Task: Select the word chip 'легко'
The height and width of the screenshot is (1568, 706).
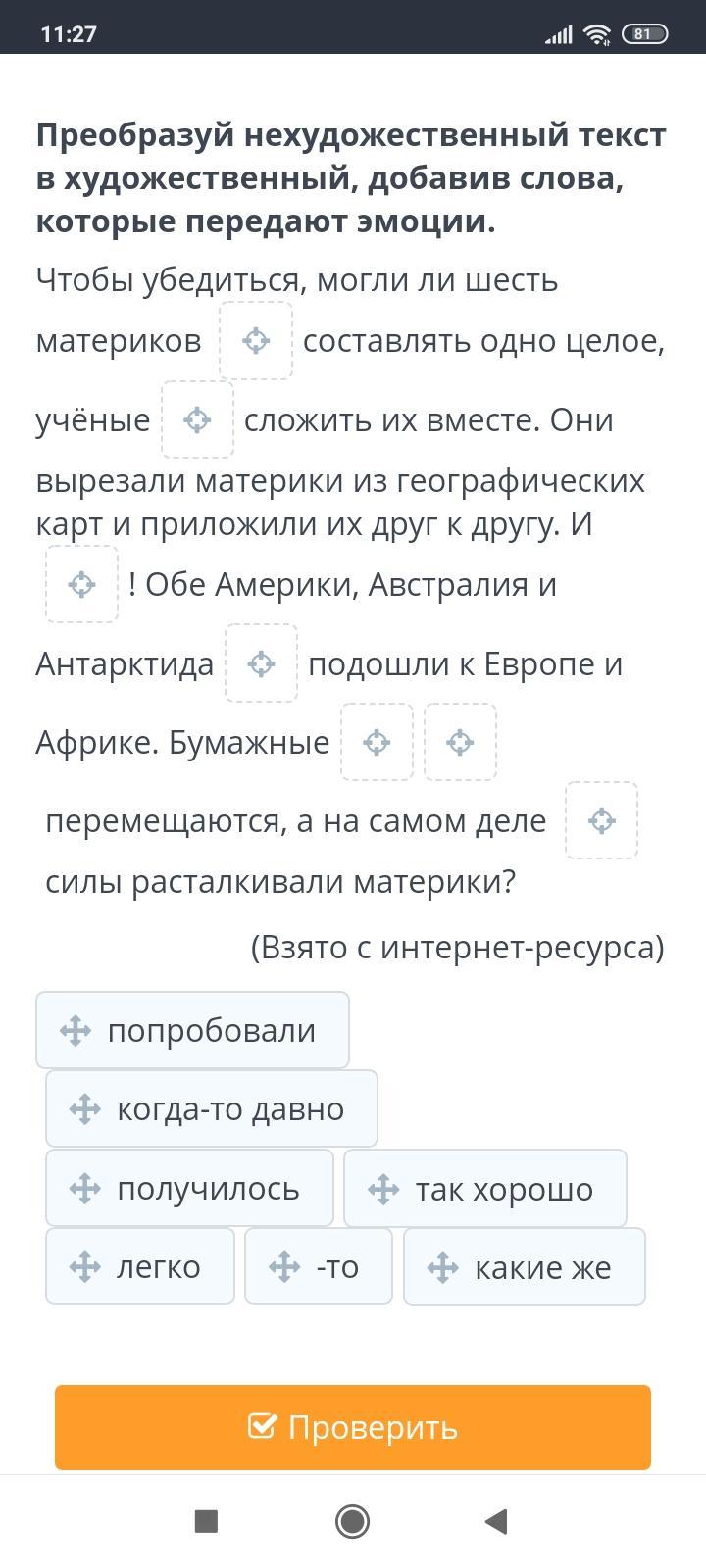Action: (140, 1266)
